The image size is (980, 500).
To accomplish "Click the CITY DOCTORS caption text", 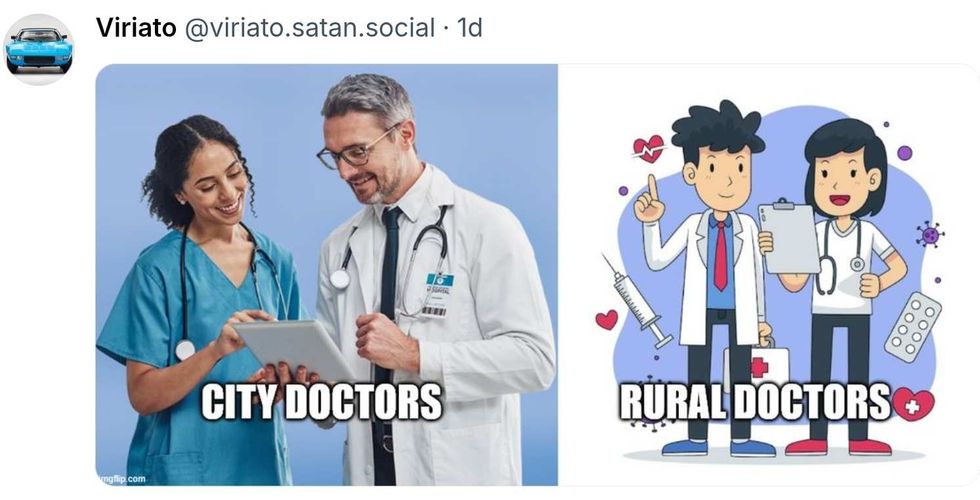I will (321, 401).
